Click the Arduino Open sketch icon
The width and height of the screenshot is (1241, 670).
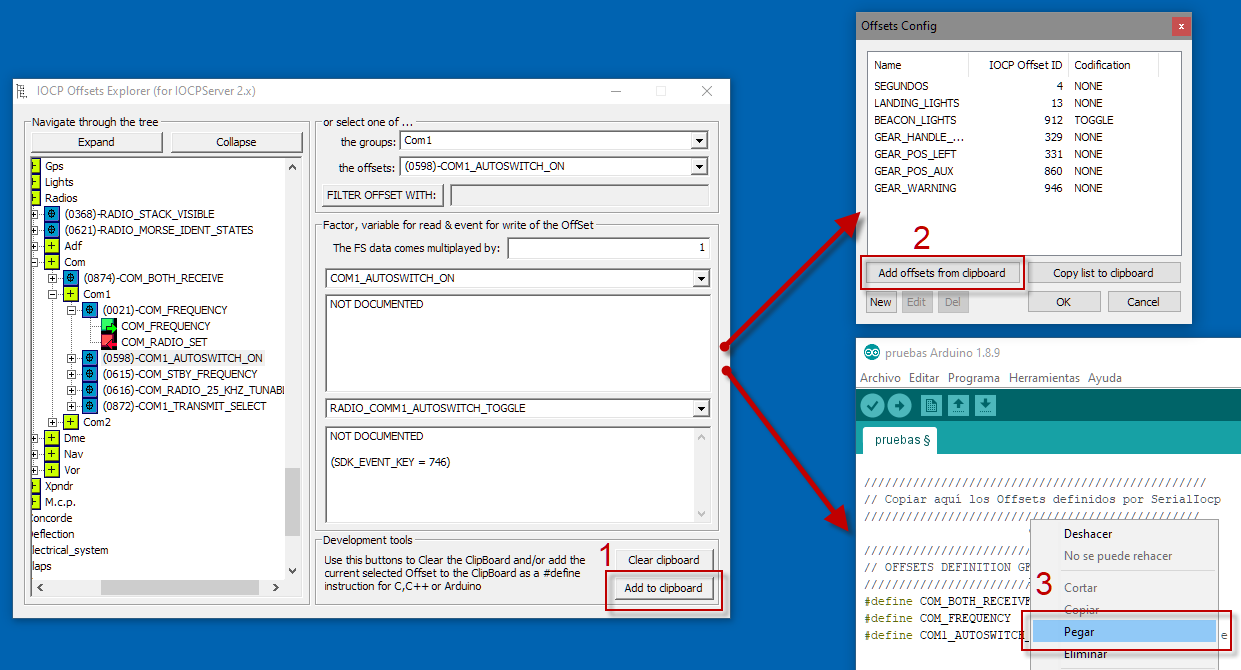tap(959, 405)
